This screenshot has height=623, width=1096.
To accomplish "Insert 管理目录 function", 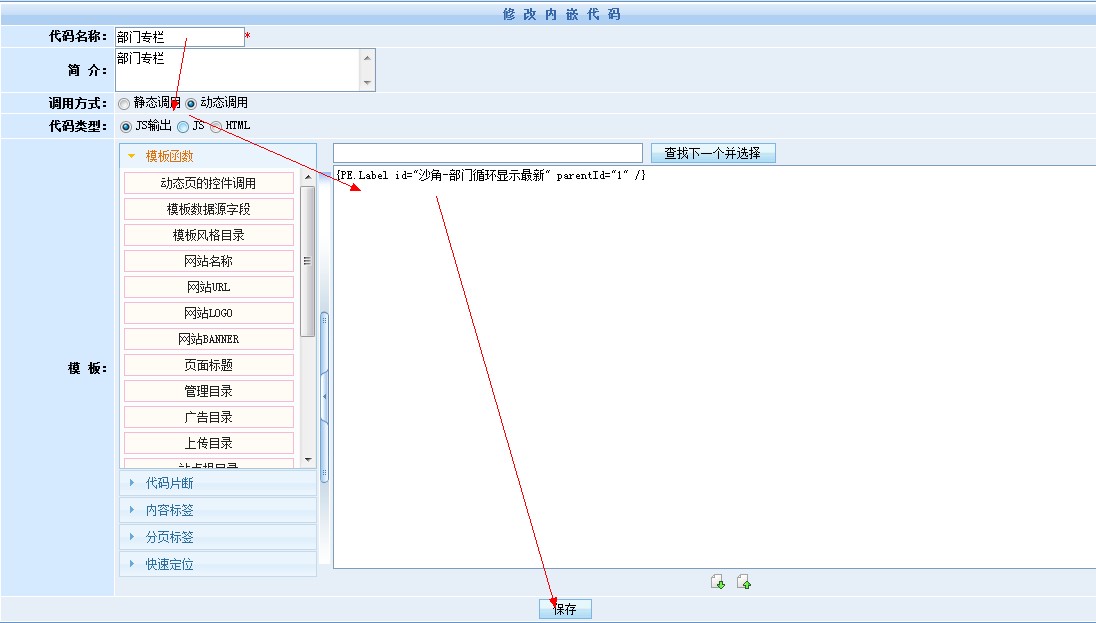I will pyautogui.click(x=209, y=391).
